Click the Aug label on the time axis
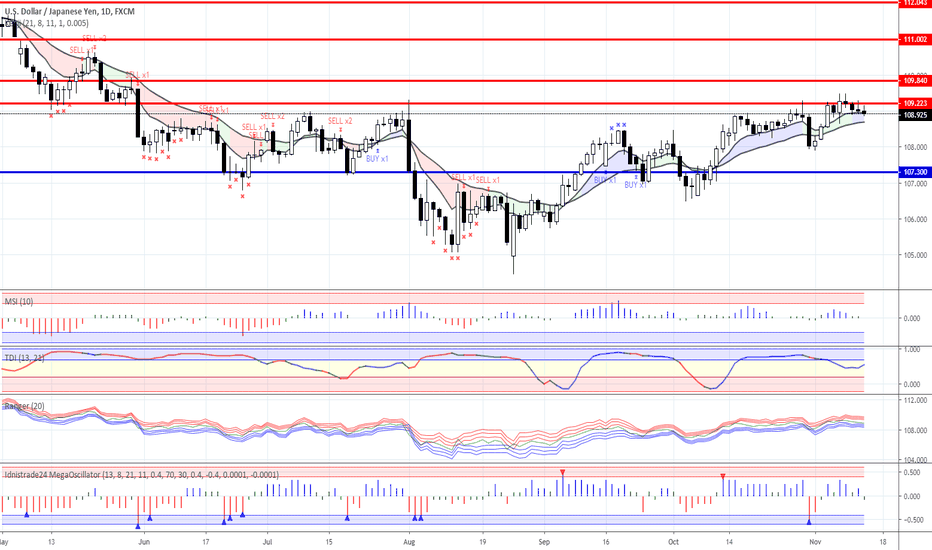Image resolution: width=932 pixels, height=550 pixels. pos(409,542)
